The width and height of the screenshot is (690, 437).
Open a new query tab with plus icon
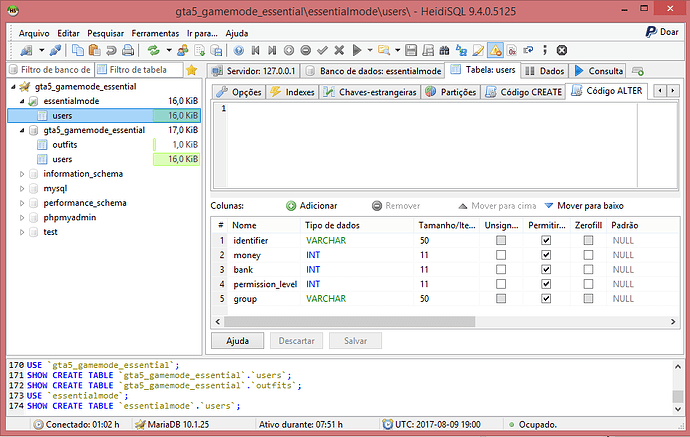point(637,71)
